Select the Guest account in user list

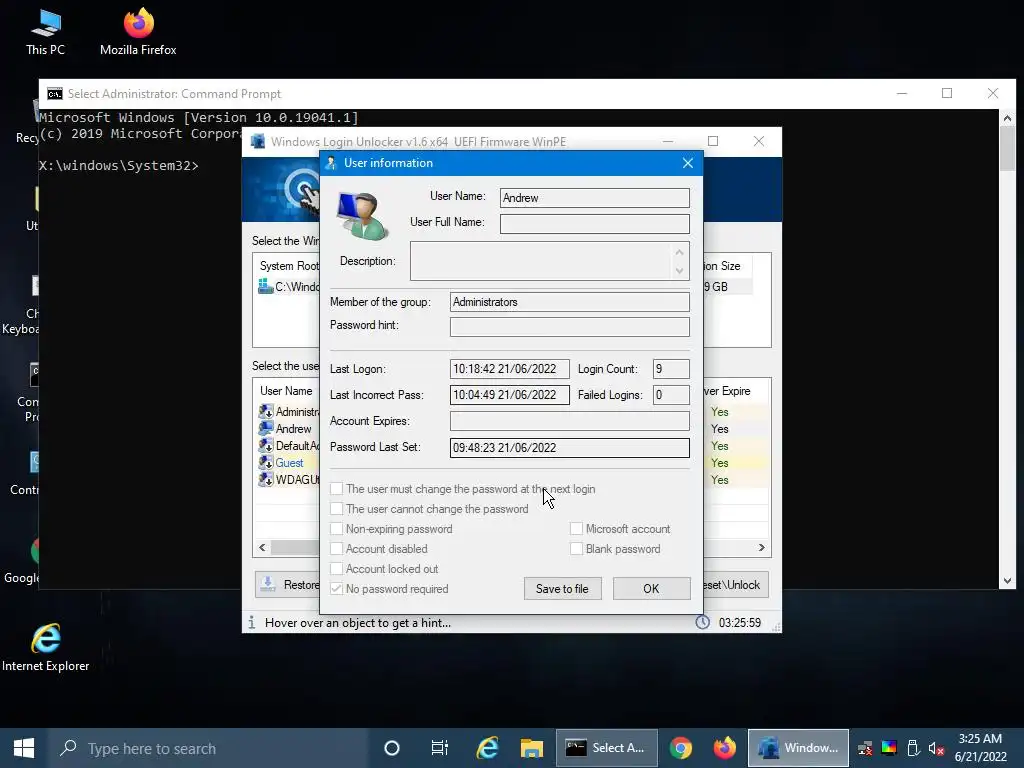point(289,462)
